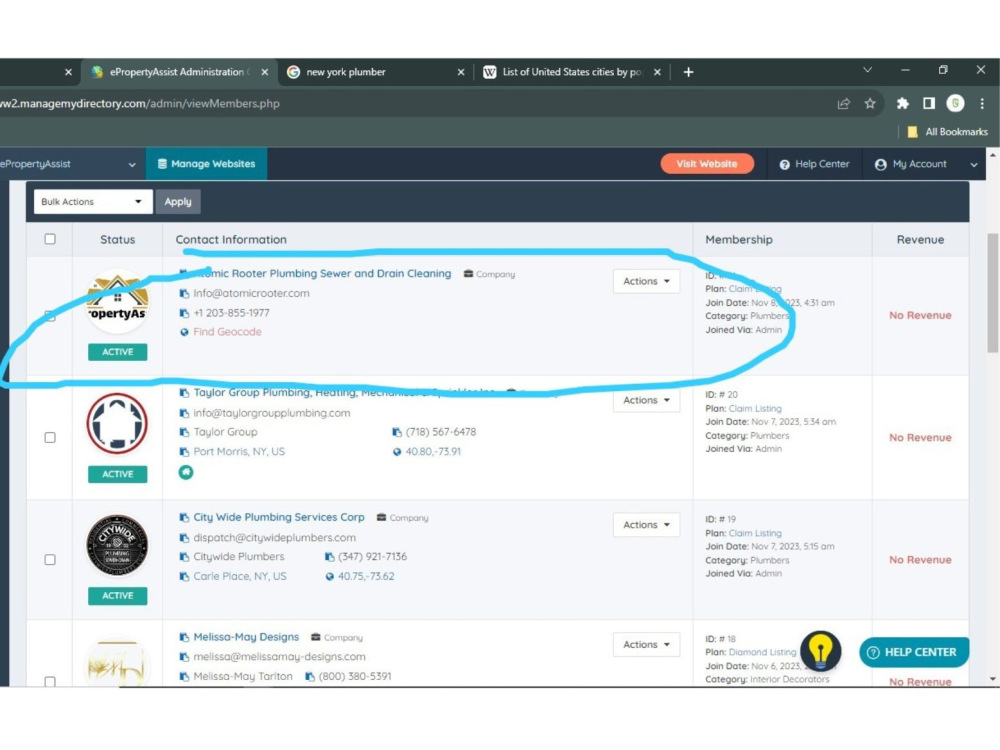Open Actions dropdown for Atomic Rooter Plumbing
Screen dimensions: 1000x750
(x=646, y=281)
